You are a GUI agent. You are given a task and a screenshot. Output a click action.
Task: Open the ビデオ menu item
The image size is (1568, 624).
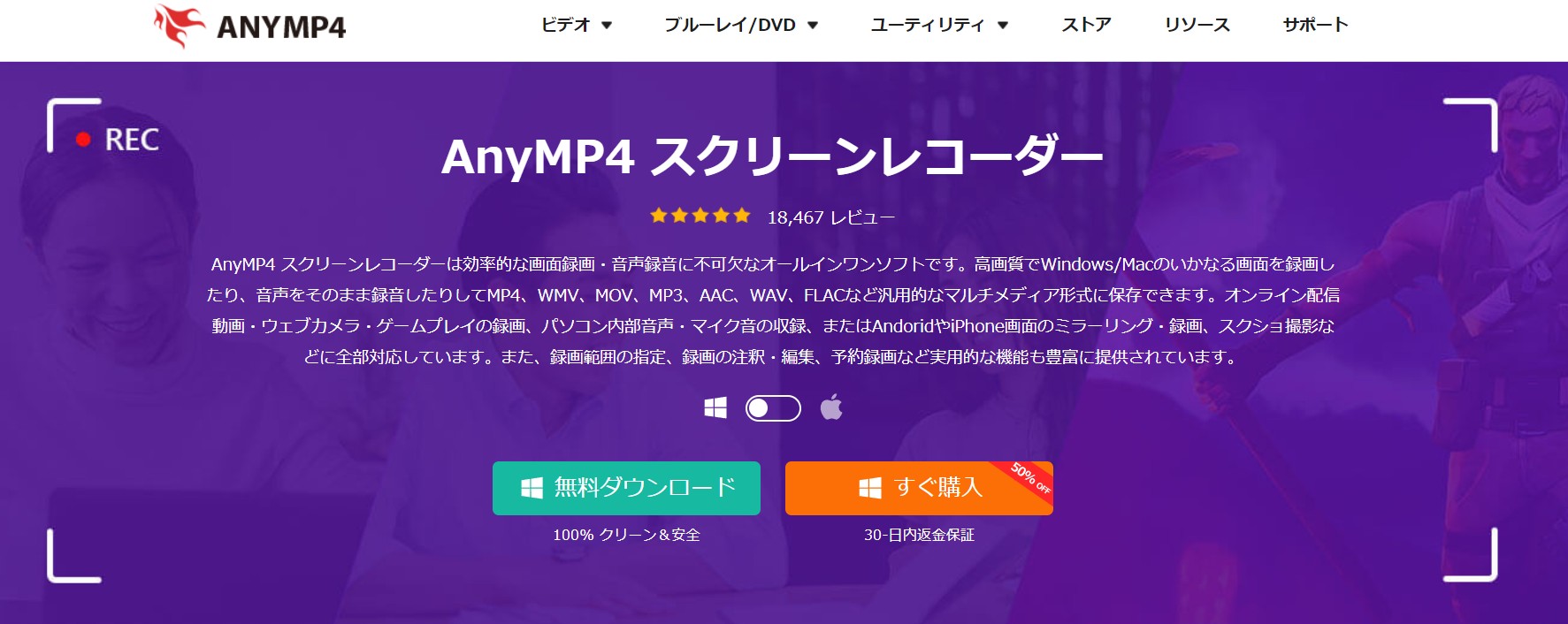[565, 25]
